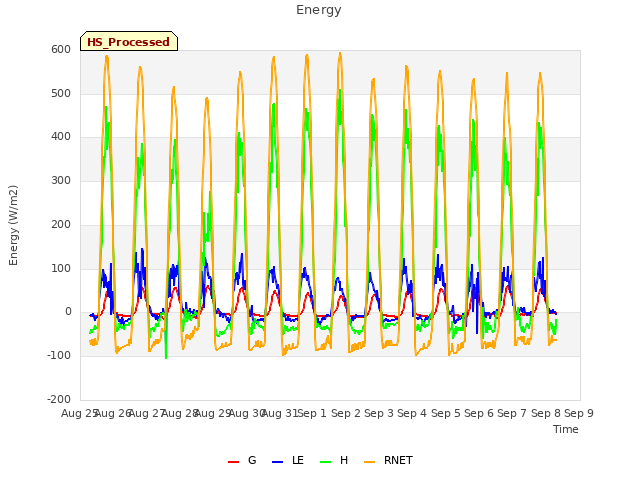Image resolution: width=640 pixels, height=480 pixels.
Task: Click the Energy chart title
Action: pos(318,10)
